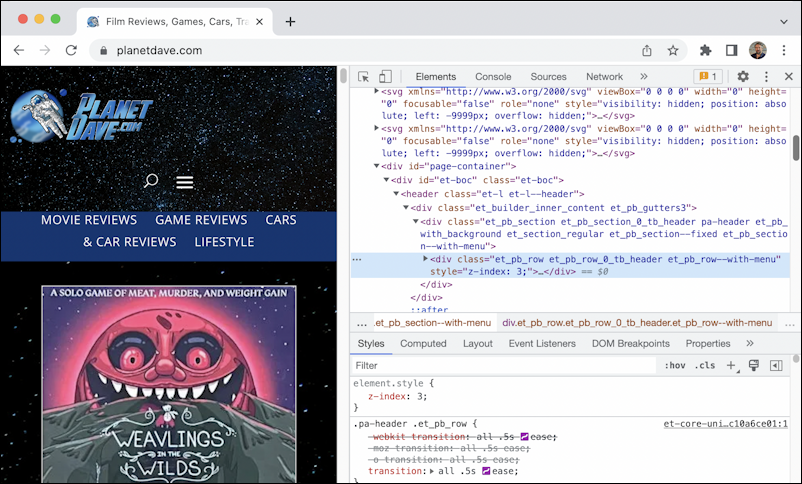View site information lock icon
The image size is (802, 484).
[103, 50]
